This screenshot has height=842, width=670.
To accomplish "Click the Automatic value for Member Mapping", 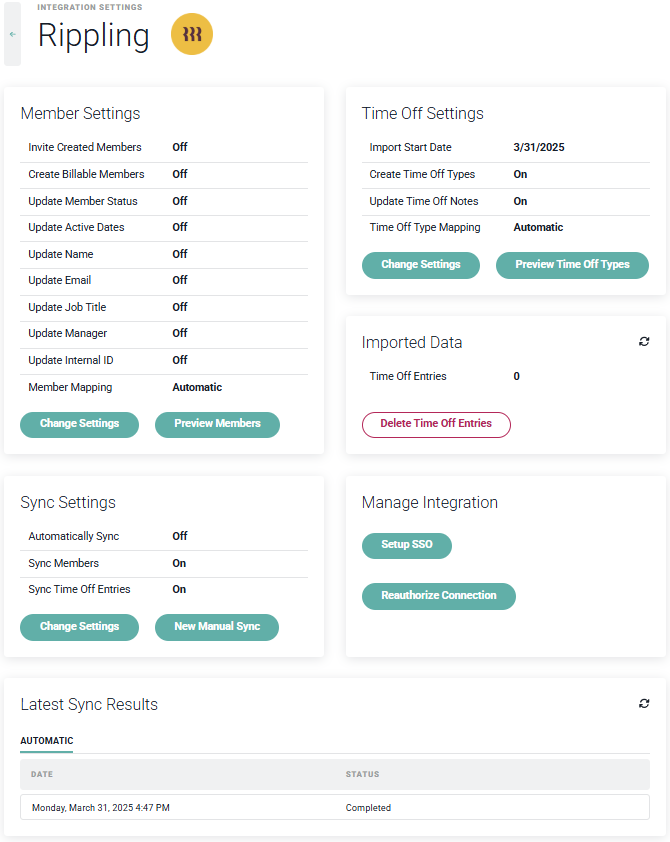I will tap(197, 387).
